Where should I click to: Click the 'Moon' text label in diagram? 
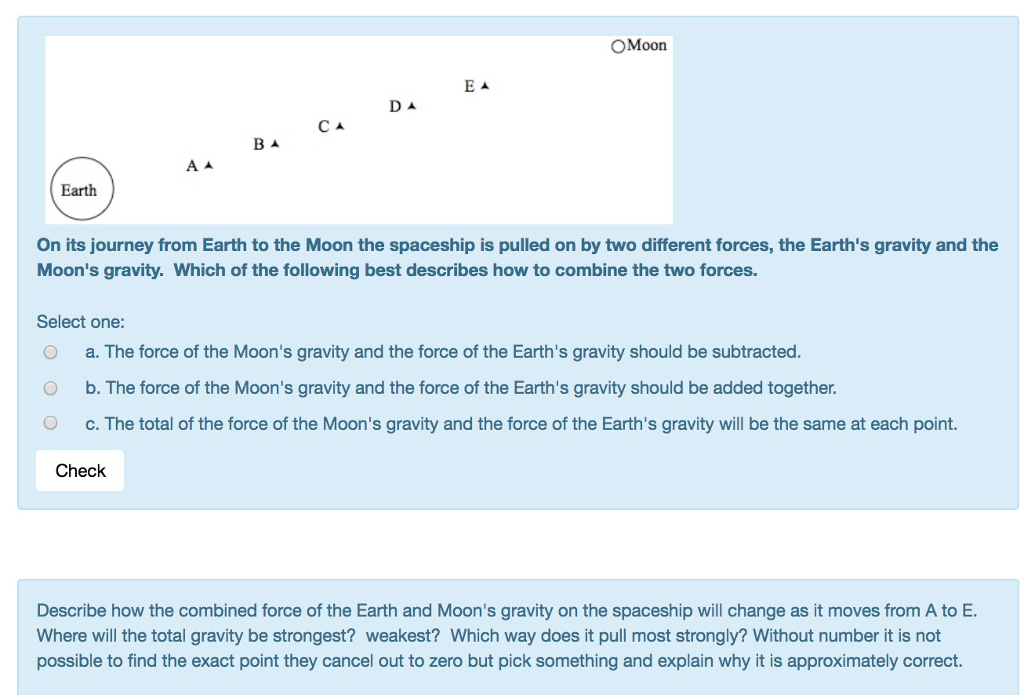coord(647,45)
